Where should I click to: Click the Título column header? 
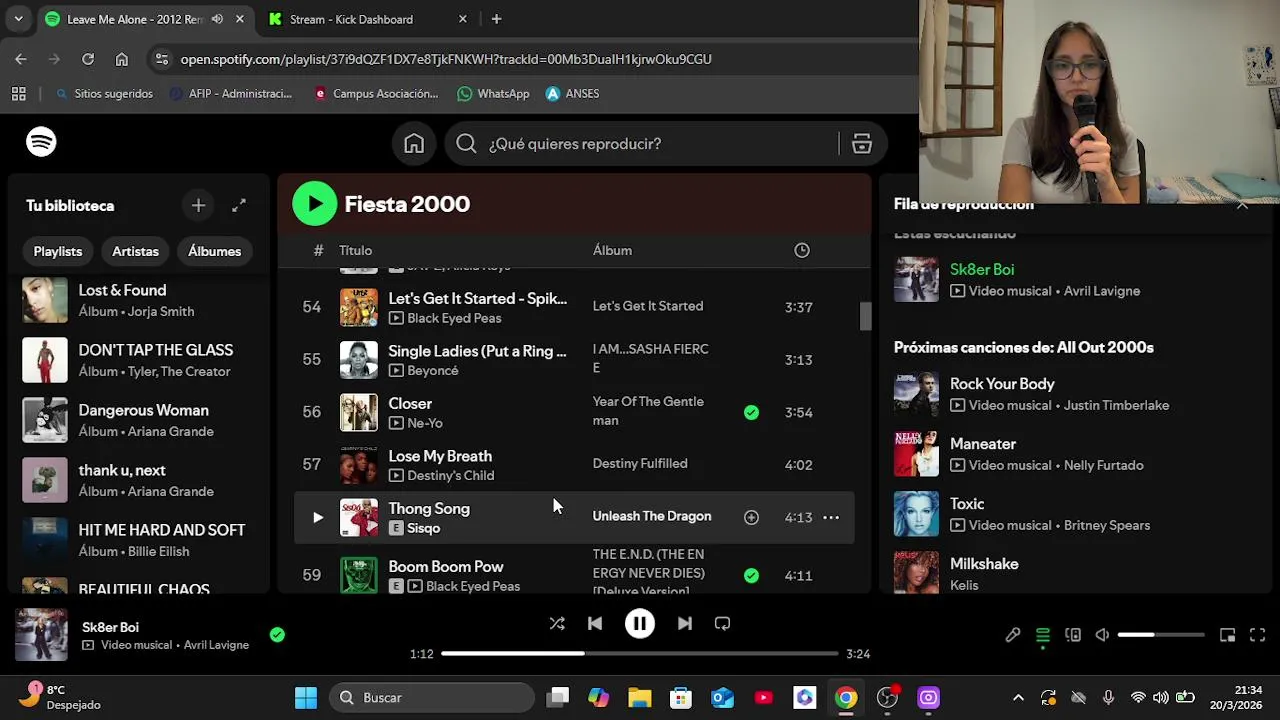tap(355, 250)
